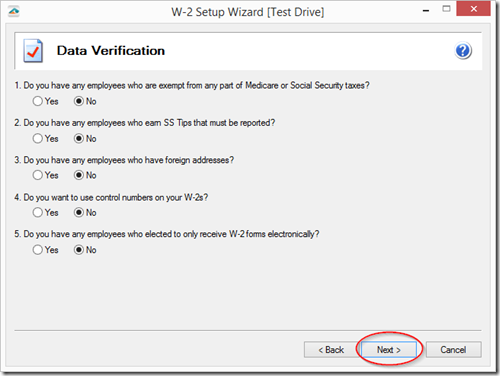Viewport: 500px width, 376px height.
Task: Maximize the W-2 Setup Wizard window
Action: pos(446,9)
